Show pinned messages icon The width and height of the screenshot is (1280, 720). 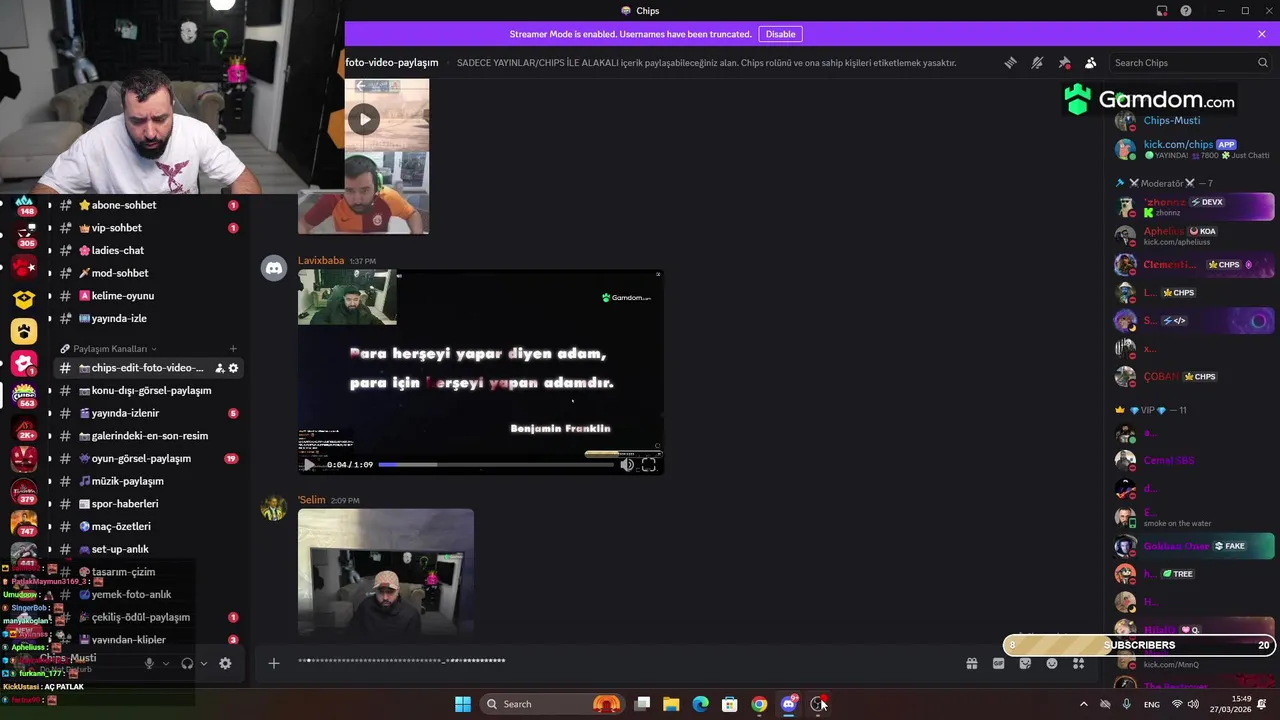[x=1064, y=62]
